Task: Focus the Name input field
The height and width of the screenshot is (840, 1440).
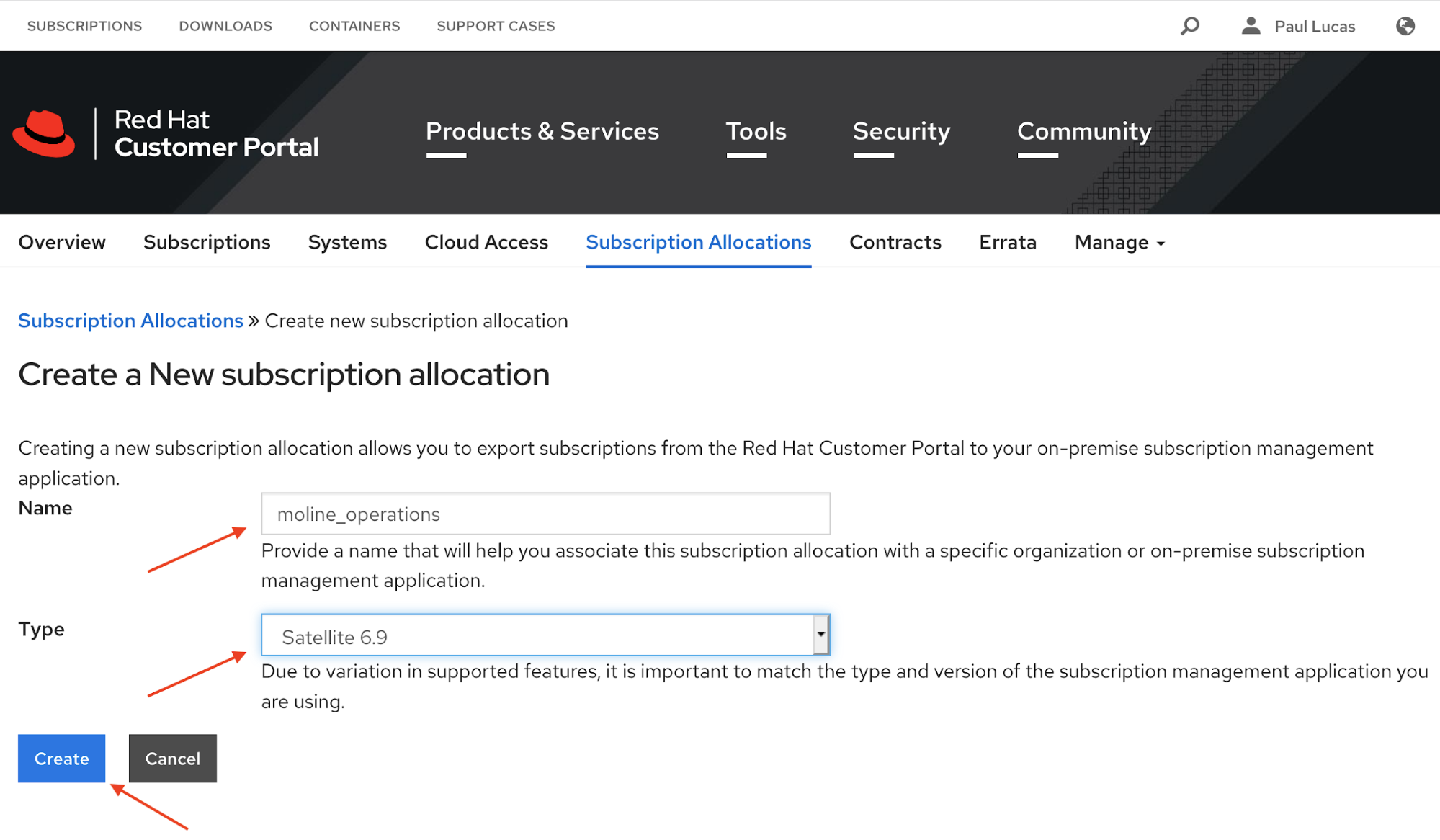Action: tap(545, 514)
